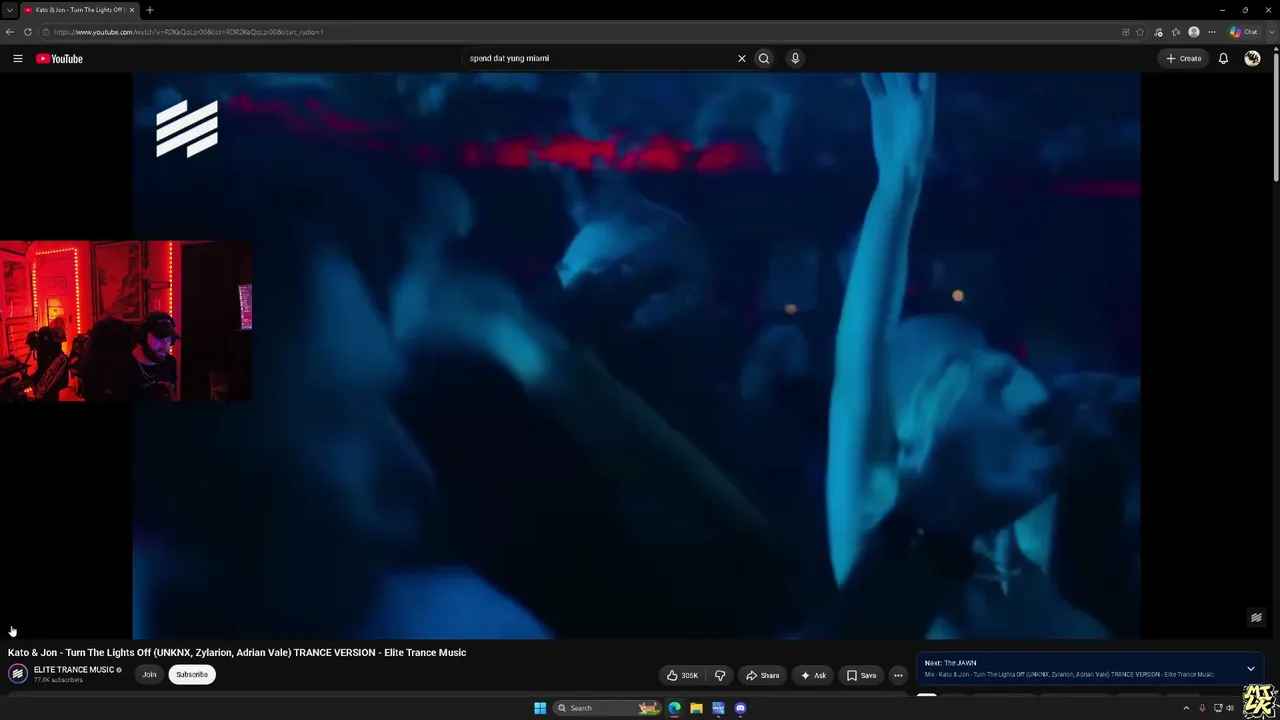Click the Join channel button

coord(149,674)
